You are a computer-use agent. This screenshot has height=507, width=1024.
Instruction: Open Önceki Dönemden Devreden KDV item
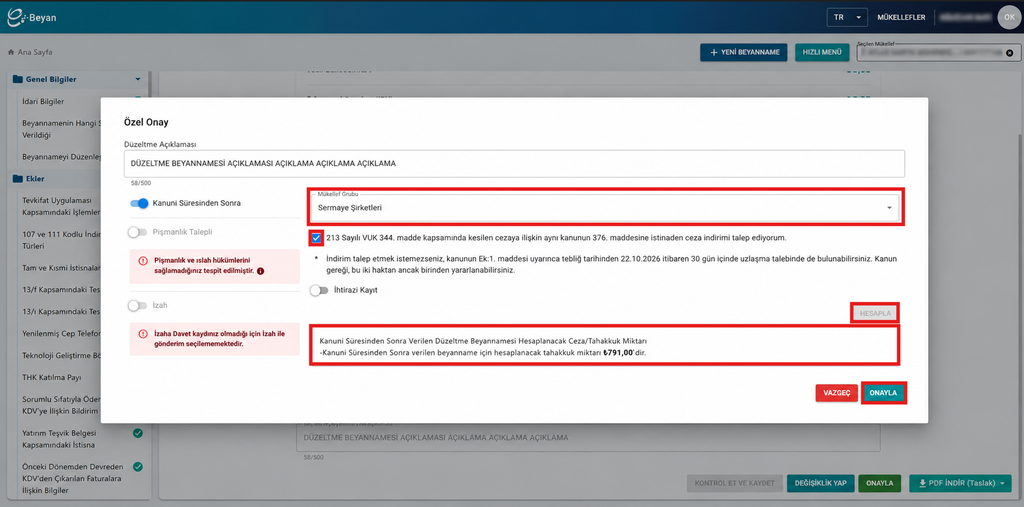(x=73, y=479)
